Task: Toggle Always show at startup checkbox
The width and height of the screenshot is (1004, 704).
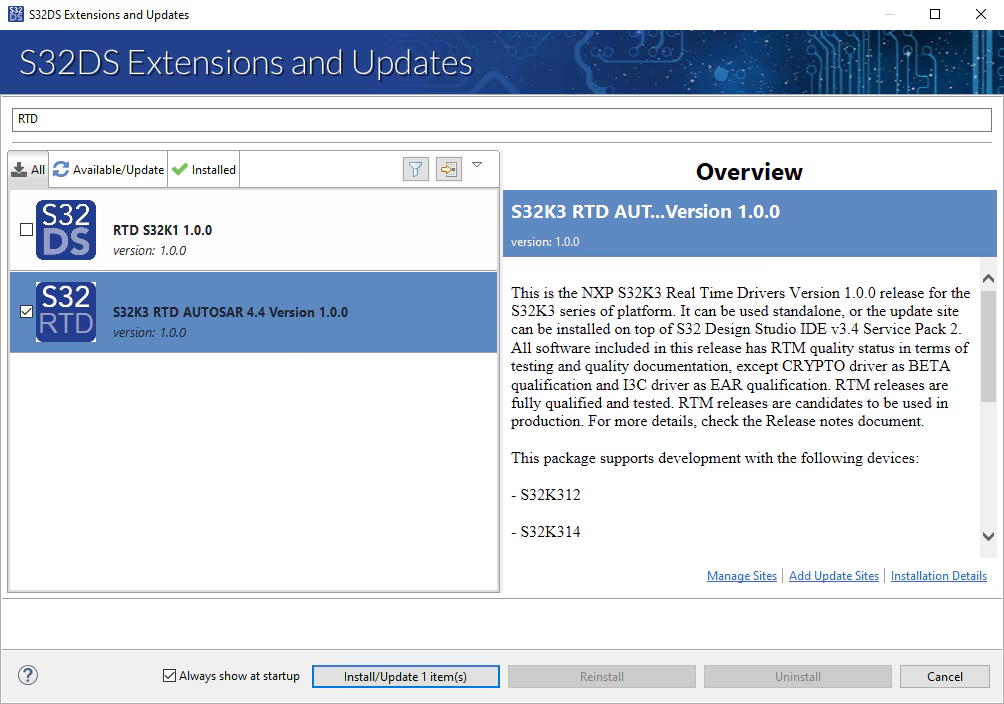Action: pyautogui.click(x=169, y=676)
